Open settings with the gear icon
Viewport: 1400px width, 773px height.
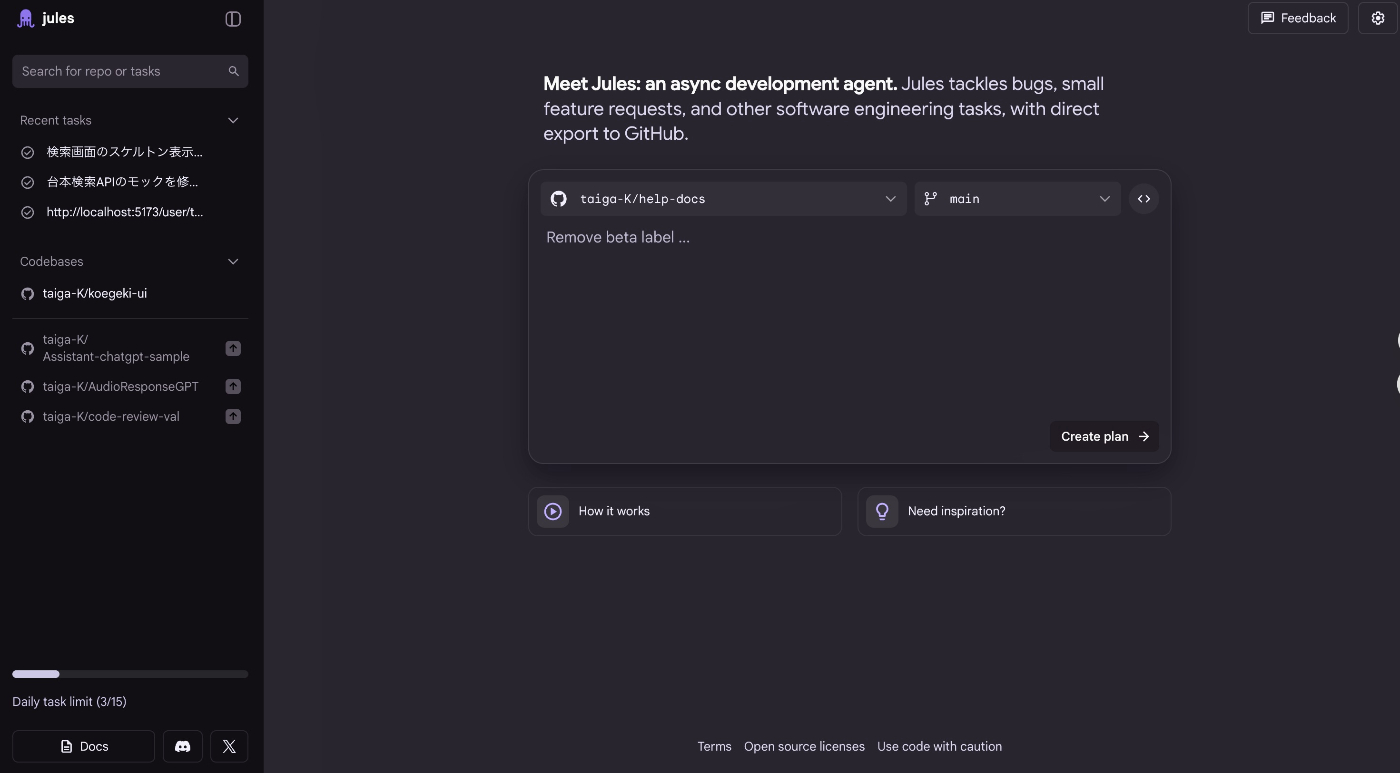(1378, 18)
